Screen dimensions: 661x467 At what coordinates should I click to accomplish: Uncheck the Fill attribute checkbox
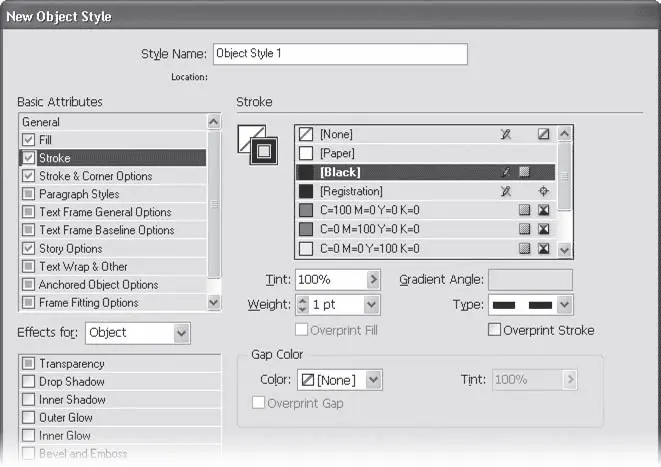pos(28,140)
